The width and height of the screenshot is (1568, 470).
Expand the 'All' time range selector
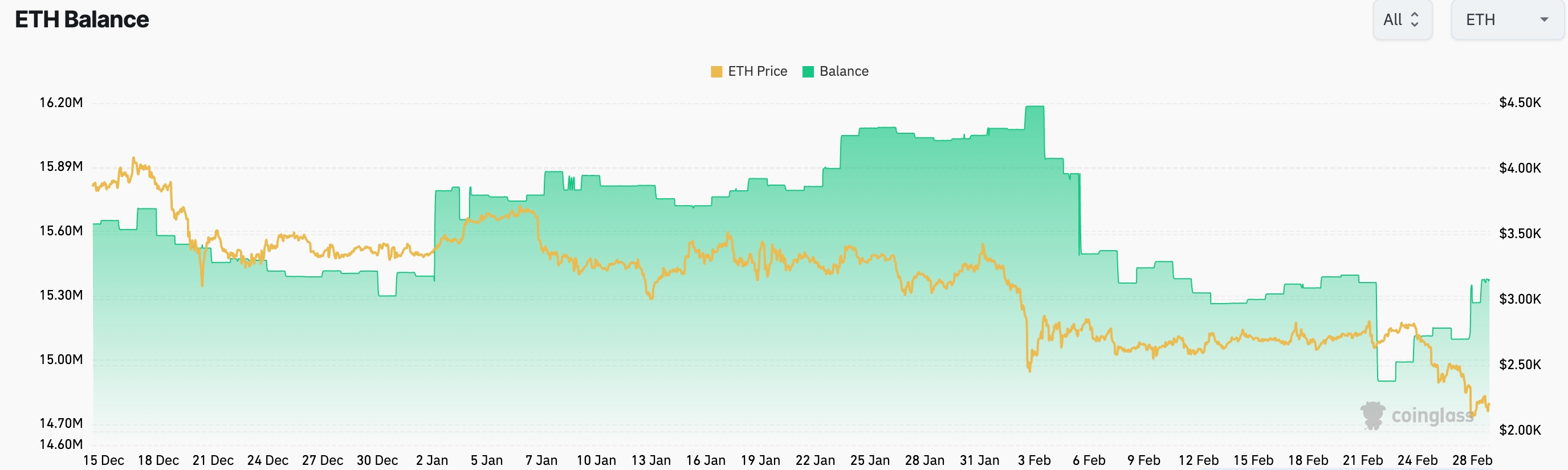1403,19
